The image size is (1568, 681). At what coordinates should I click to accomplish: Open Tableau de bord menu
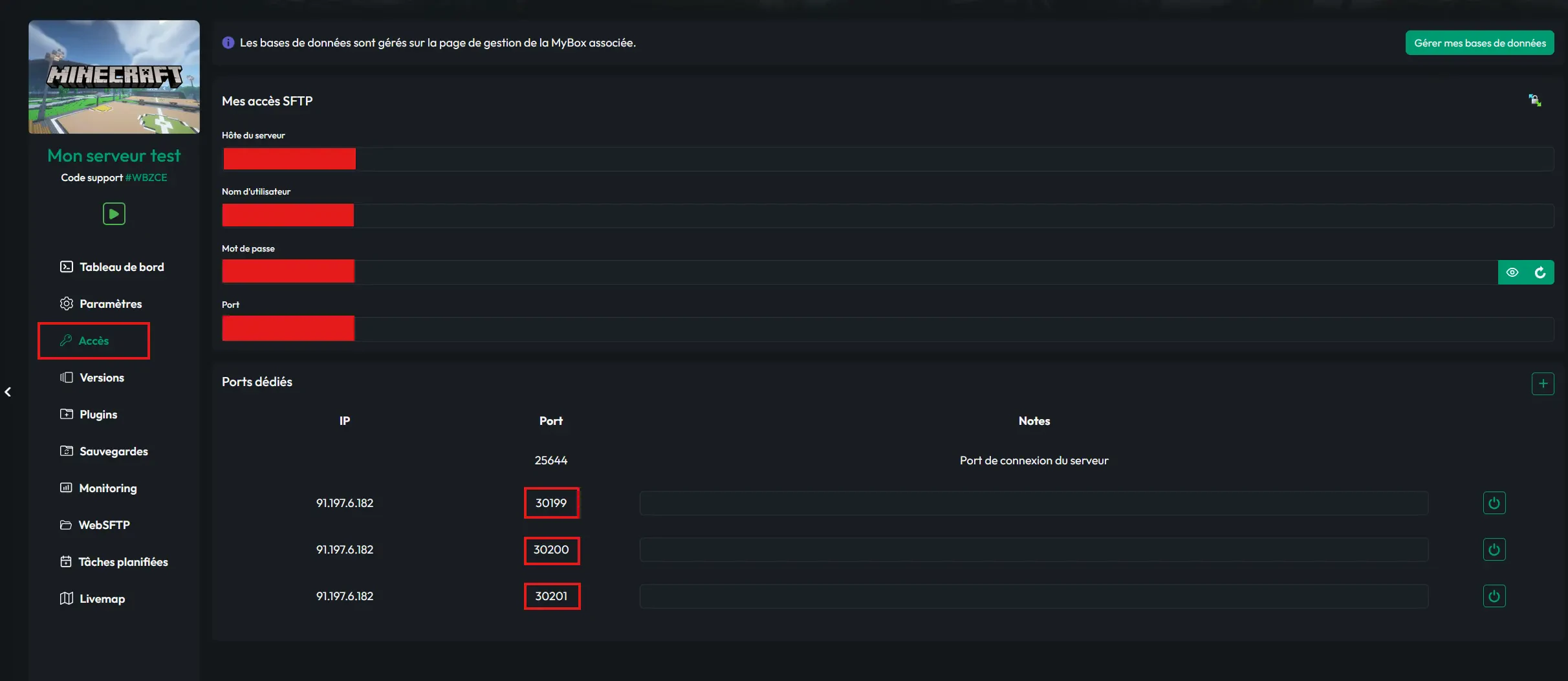pyautogui.click(x=112, y=267)
